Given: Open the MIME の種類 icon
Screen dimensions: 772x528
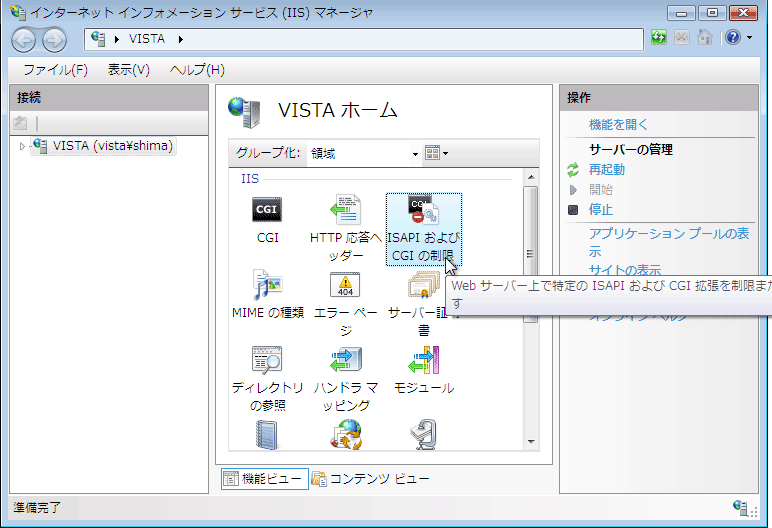Looking at the screenshot, I should pos(267,288).
